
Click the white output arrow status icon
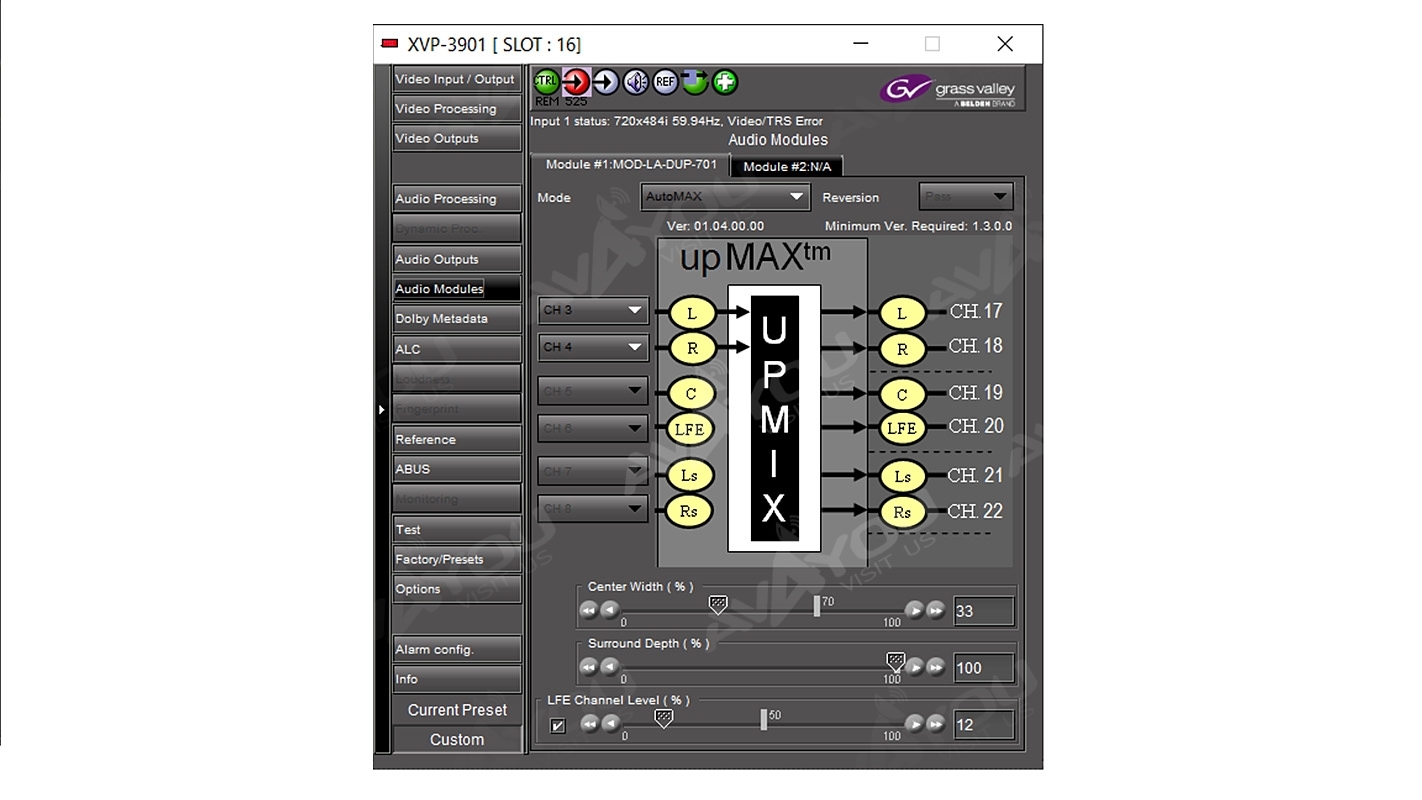606,82
